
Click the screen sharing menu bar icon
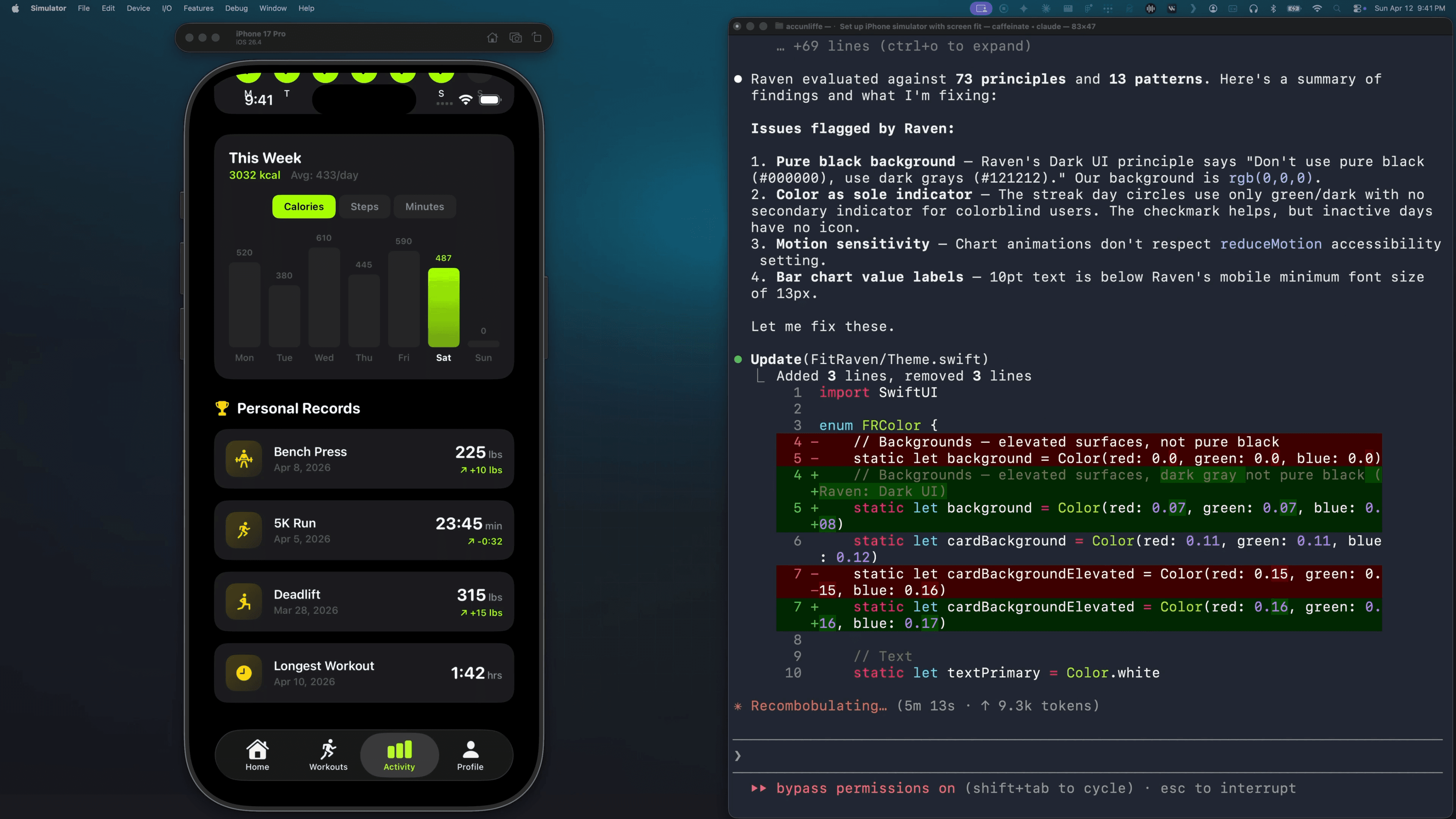(981, 8)
